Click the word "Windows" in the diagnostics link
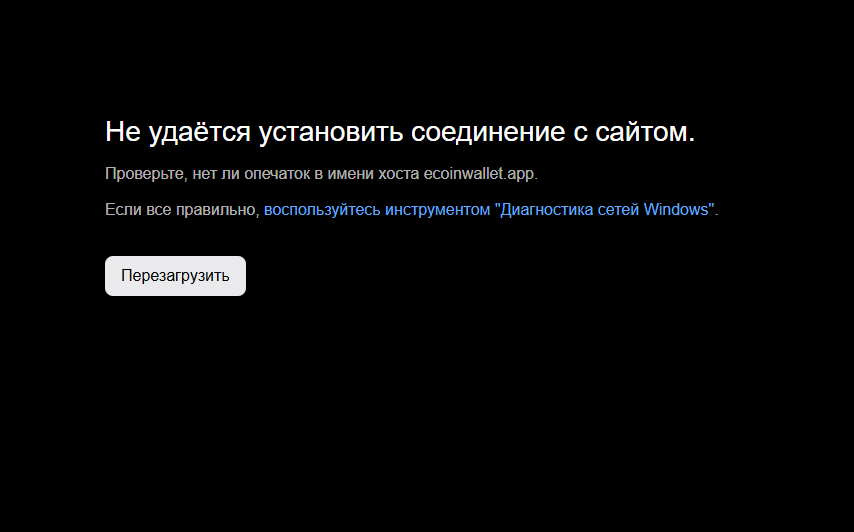 tap(676, 210)
